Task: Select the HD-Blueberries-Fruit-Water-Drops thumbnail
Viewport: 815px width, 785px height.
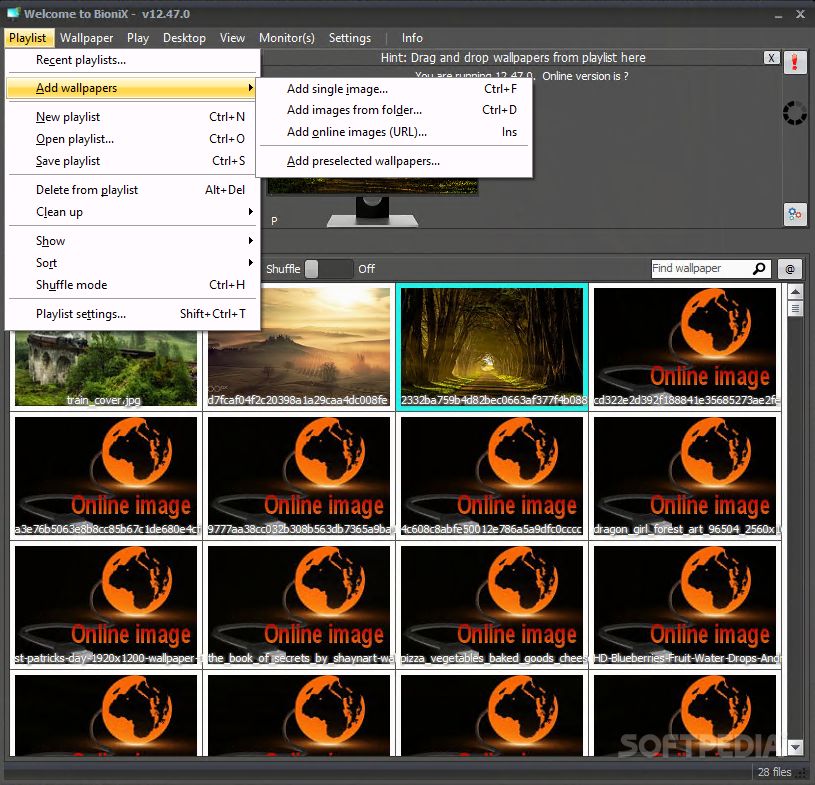Action: [685, 605]
